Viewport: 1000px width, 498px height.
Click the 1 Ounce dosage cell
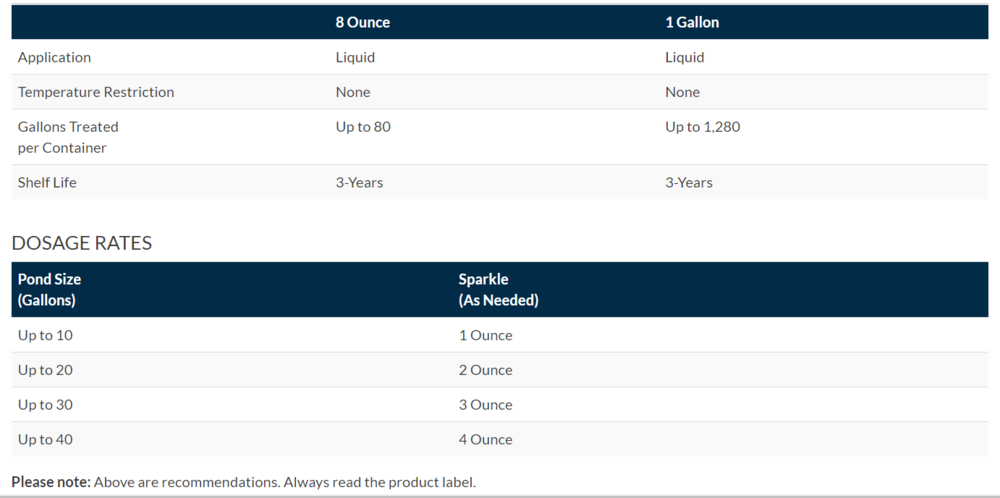pyautogui.click(x=485, y=335)
